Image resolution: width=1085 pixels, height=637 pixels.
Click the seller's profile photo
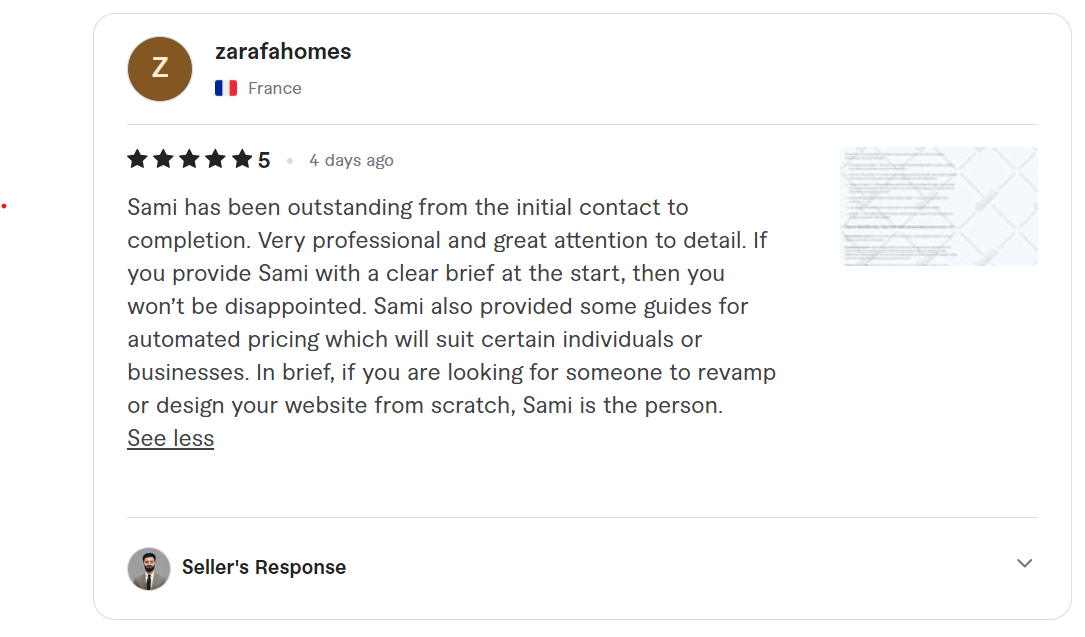coord(149,568)
